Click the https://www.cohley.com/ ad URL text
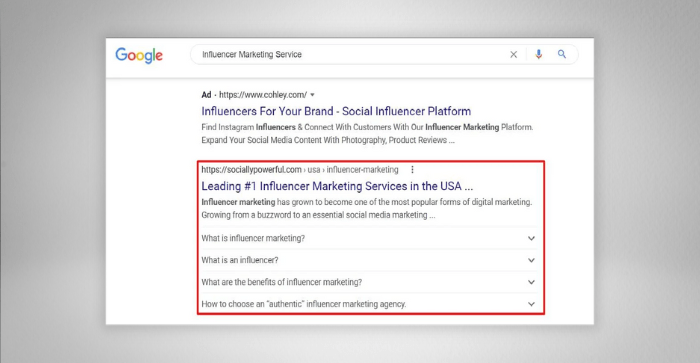Screen dimensions: 700x363 (263, 95)
